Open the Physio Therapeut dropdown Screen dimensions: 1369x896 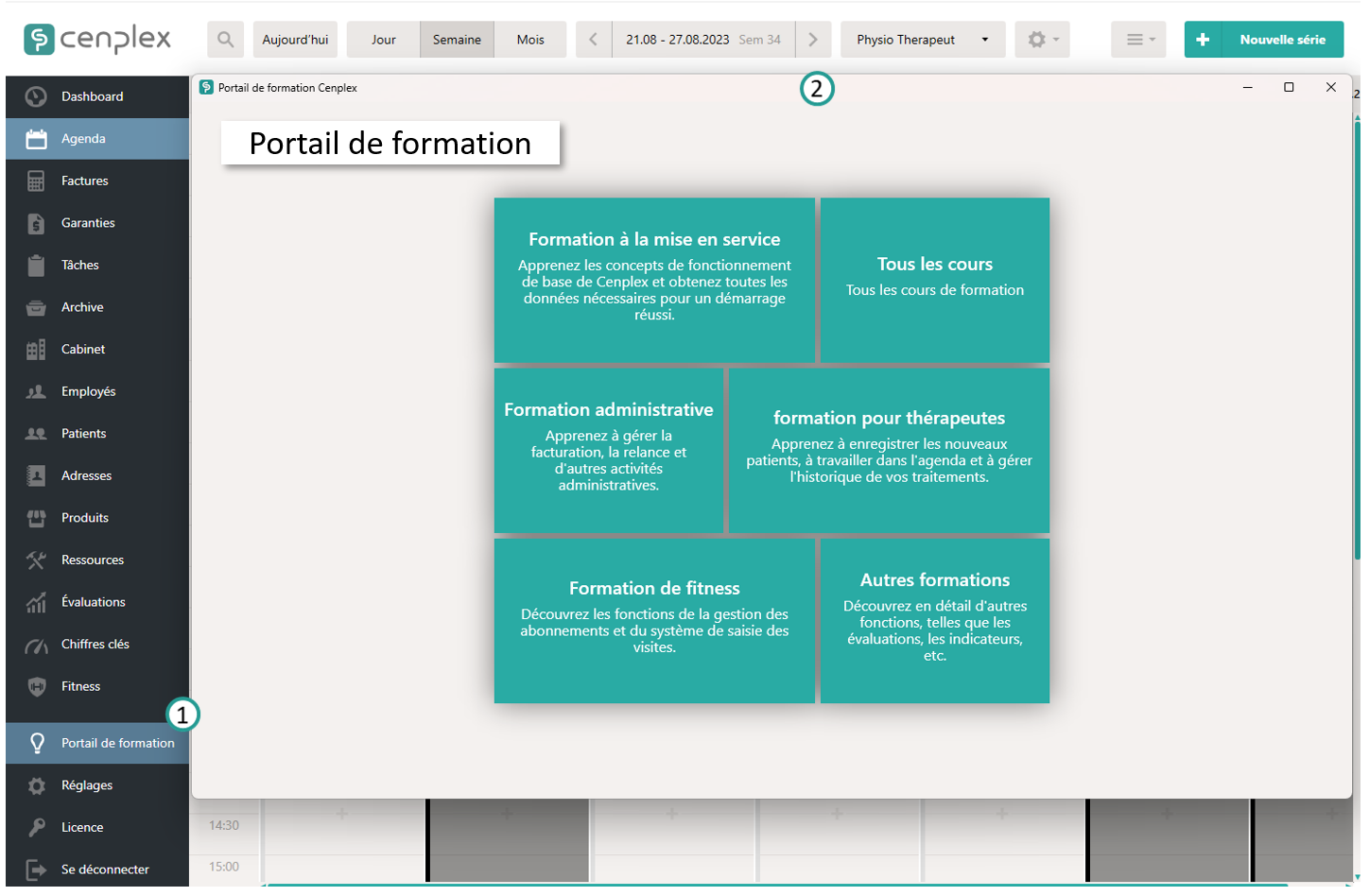pos(923,40)
